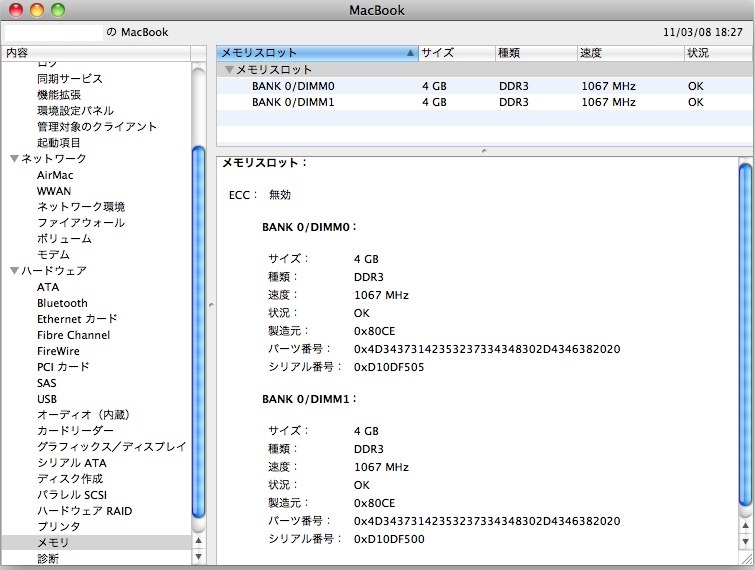Open FireWire hardware item
The image size is (755, 570).
click(x=58, y=350)
